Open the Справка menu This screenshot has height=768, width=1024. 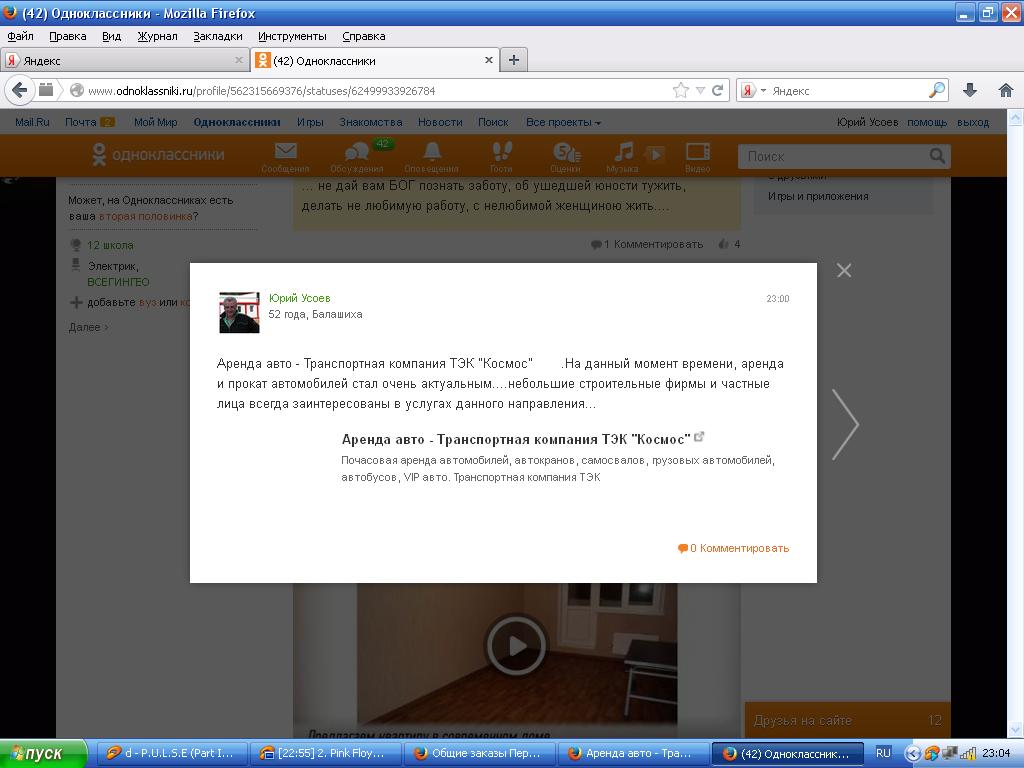364,36
